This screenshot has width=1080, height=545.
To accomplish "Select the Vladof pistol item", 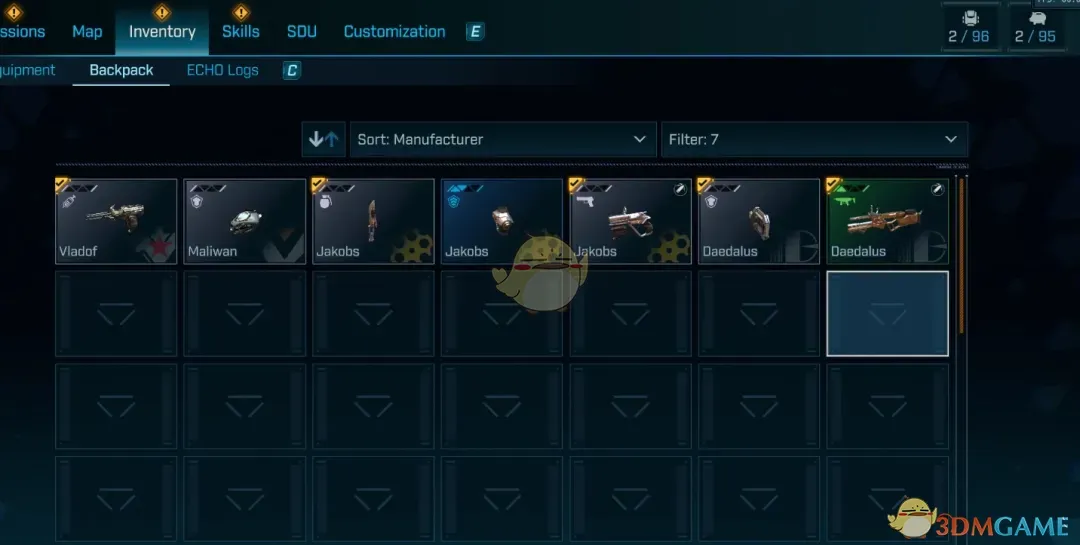I will point(116,221).
